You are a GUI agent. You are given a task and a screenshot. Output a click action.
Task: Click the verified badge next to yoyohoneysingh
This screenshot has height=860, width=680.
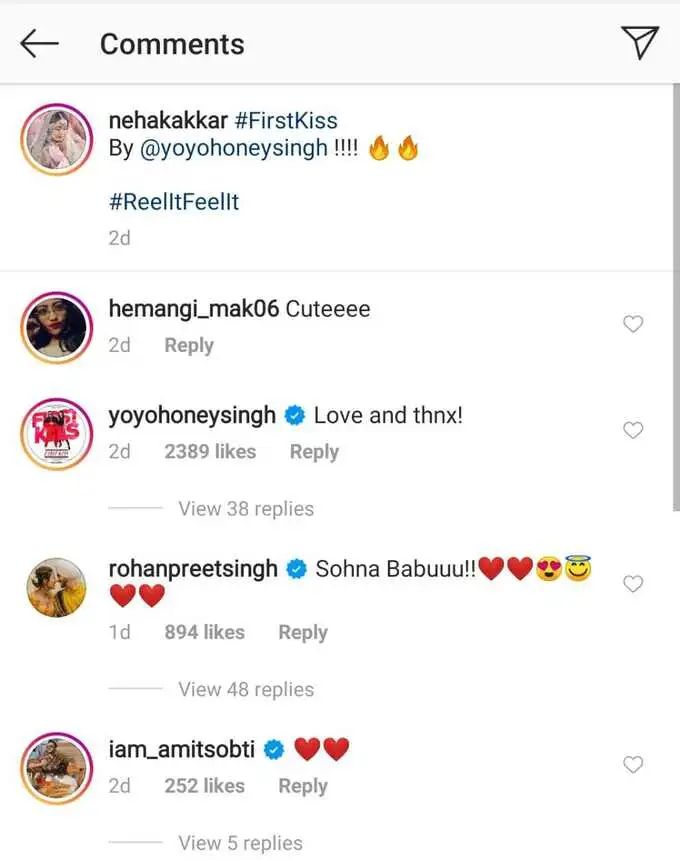click(x=293, y=414)
